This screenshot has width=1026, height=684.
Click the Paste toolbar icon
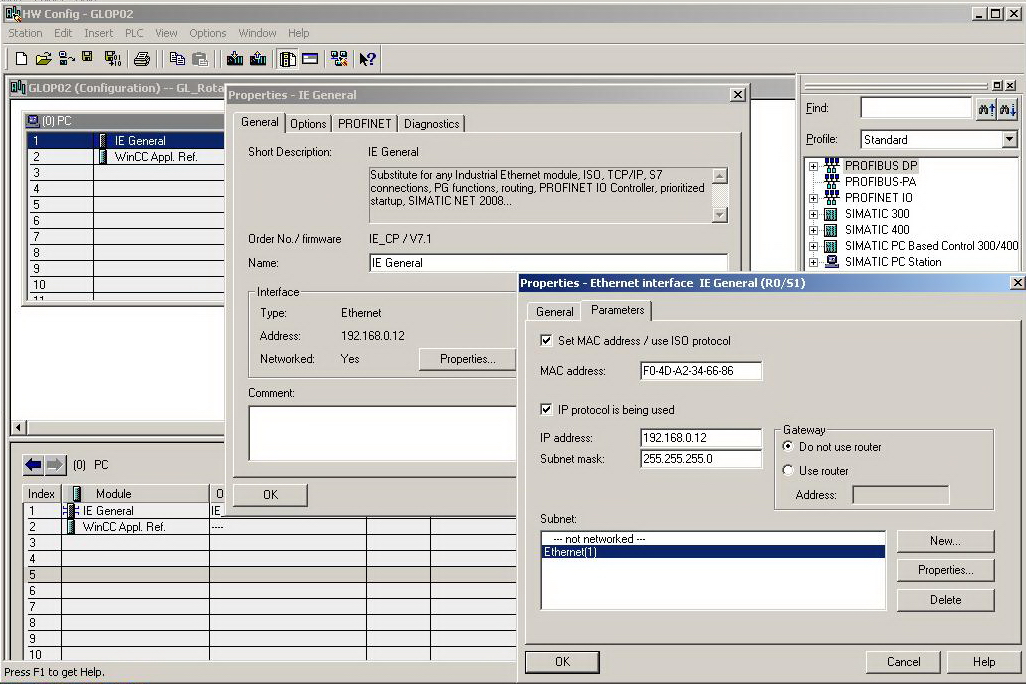[200, 59]
